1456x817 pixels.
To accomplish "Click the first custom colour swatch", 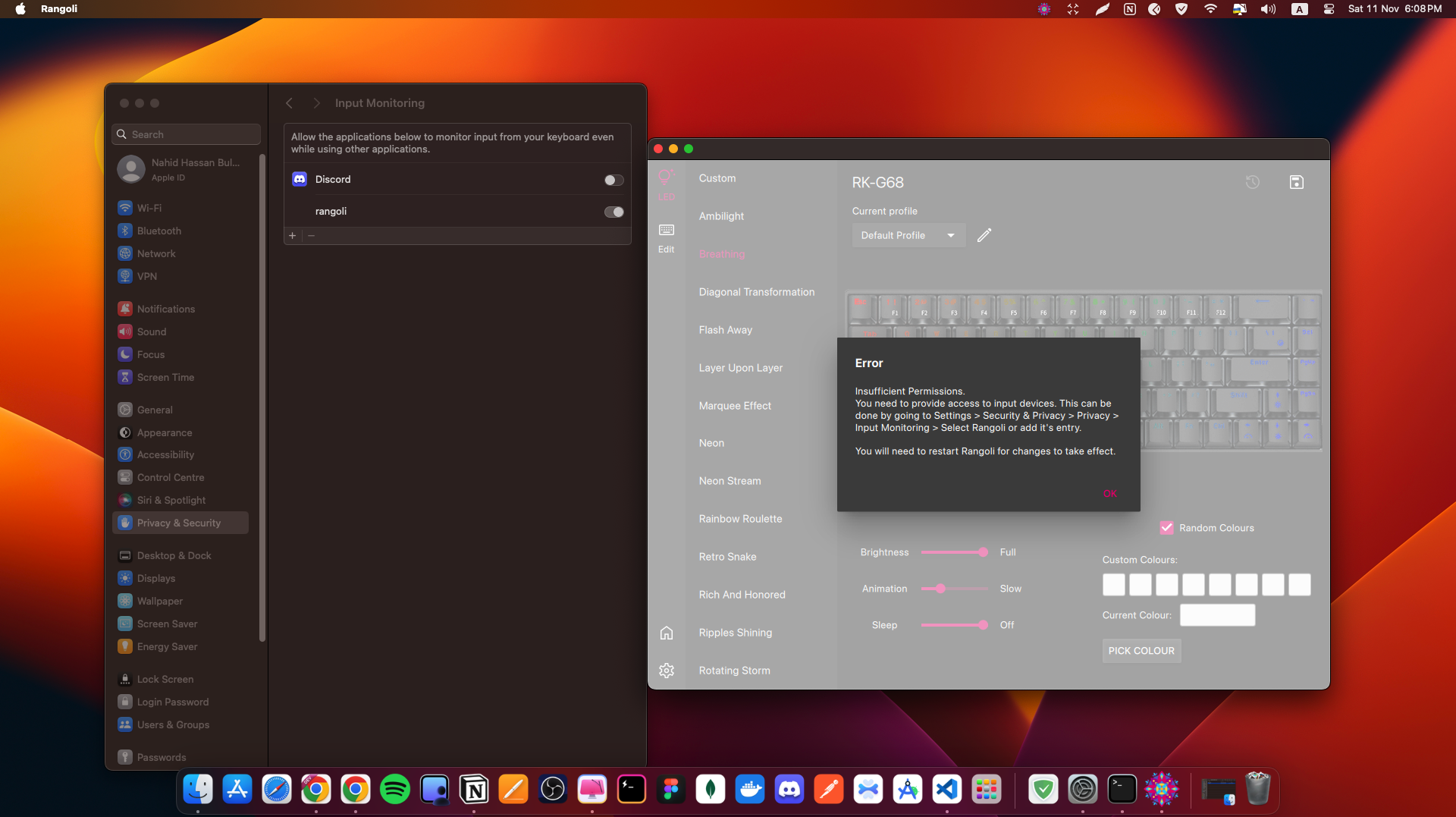I will [1114, 585].
